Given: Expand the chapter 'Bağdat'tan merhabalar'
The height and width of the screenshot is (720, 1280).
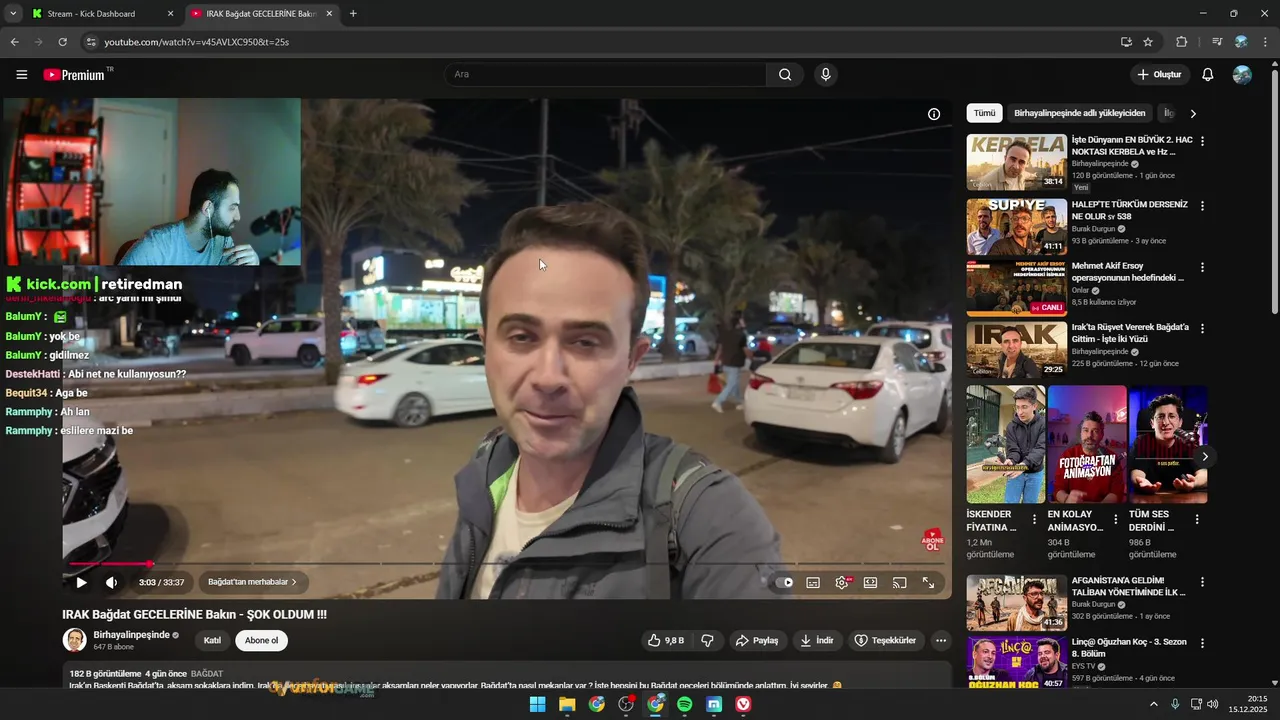Looking at the screenshot, I should [x=253, y=582].
